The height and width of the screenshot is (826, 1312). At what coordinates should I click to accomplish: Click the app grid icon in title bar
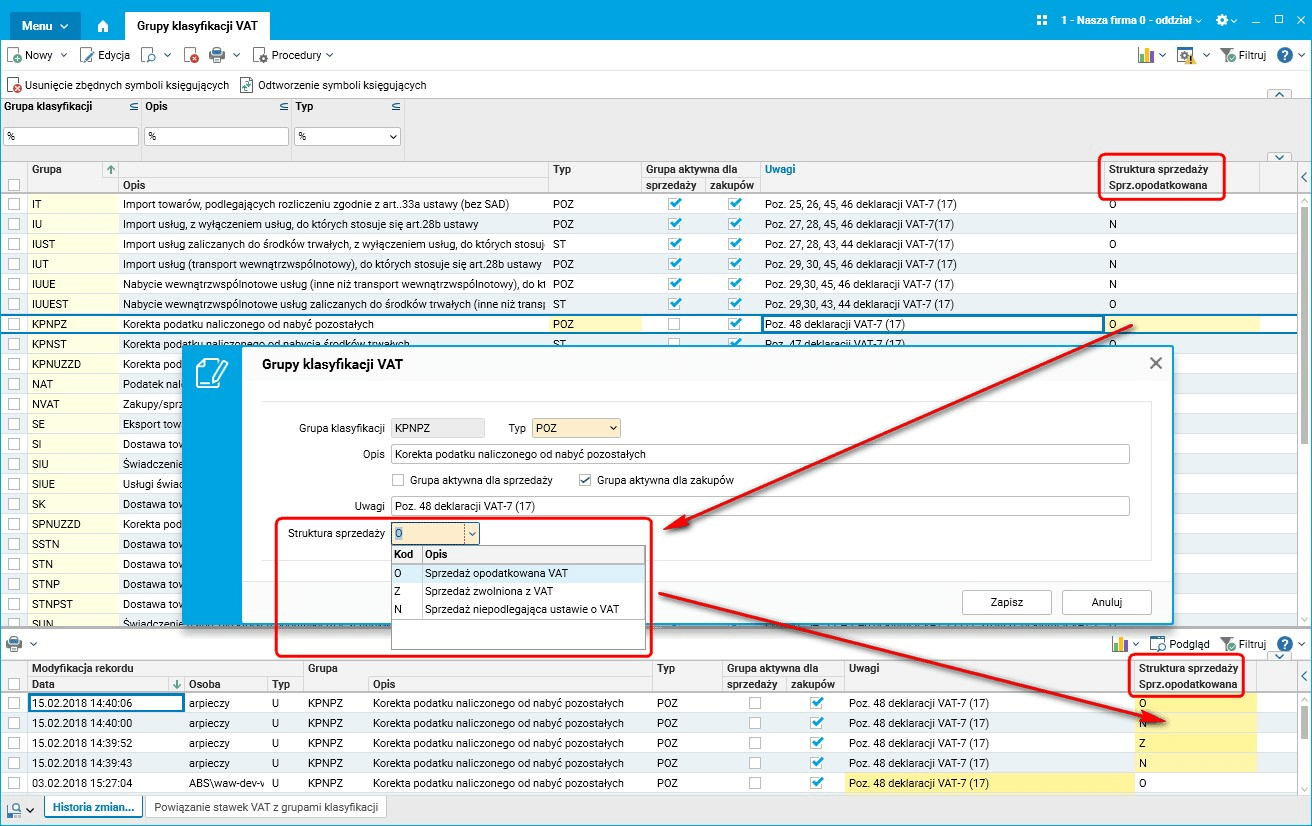[x=1042, y=20]
